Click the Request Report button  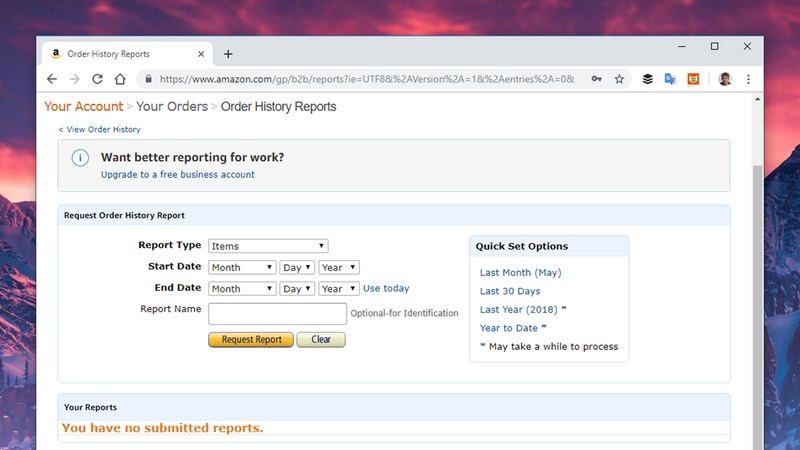click(251, 340)
